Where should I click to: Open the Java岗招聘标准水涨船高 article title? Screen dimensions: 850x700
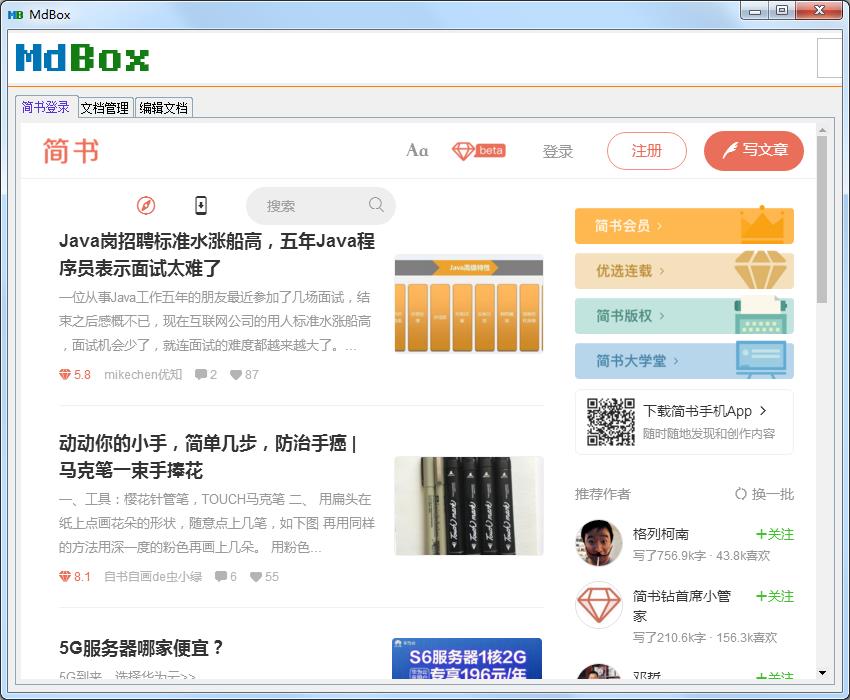point(217,254)
